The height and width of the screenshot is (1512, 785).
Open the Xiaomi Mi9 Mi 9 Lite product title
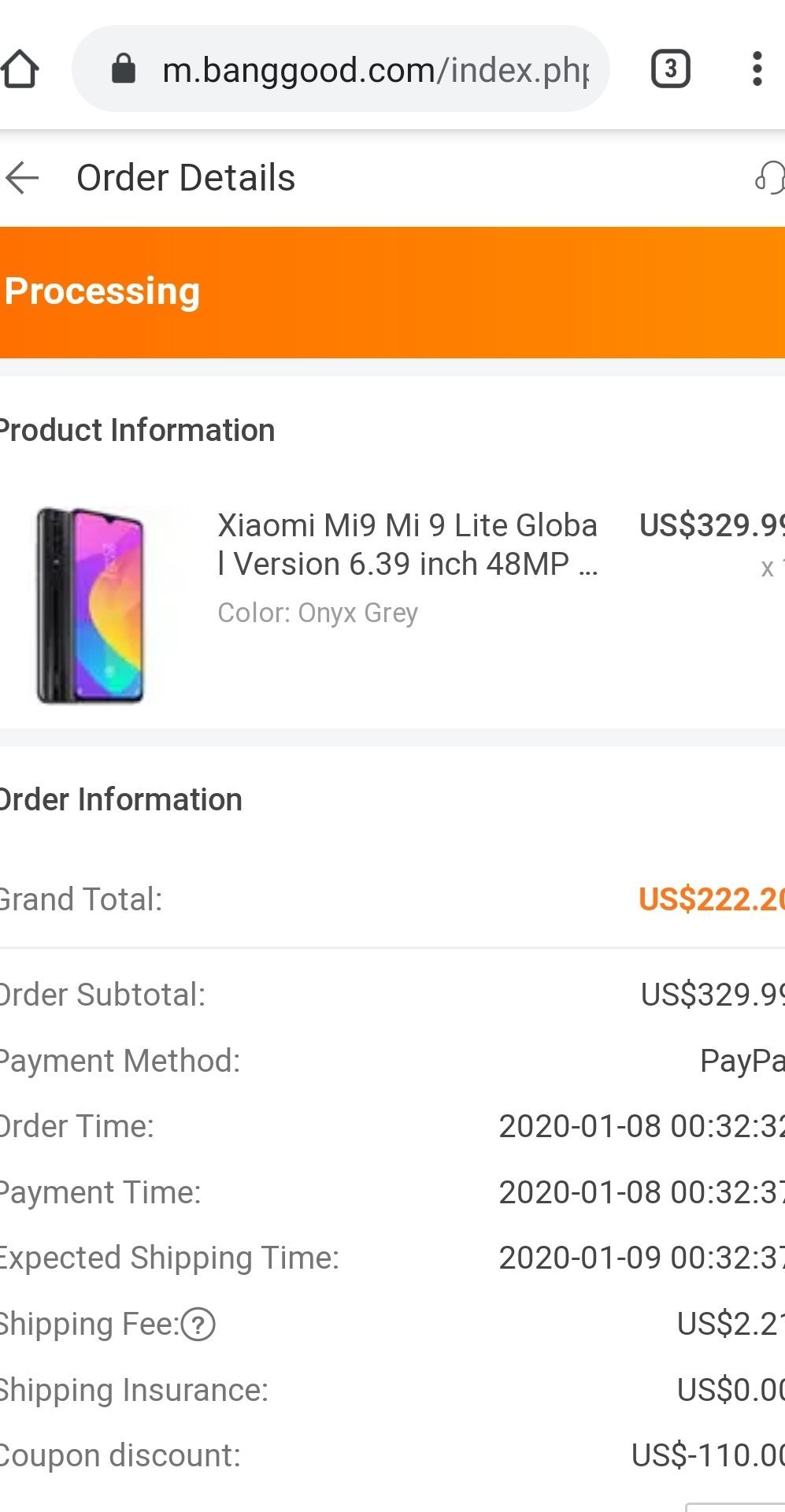[408, 544]
